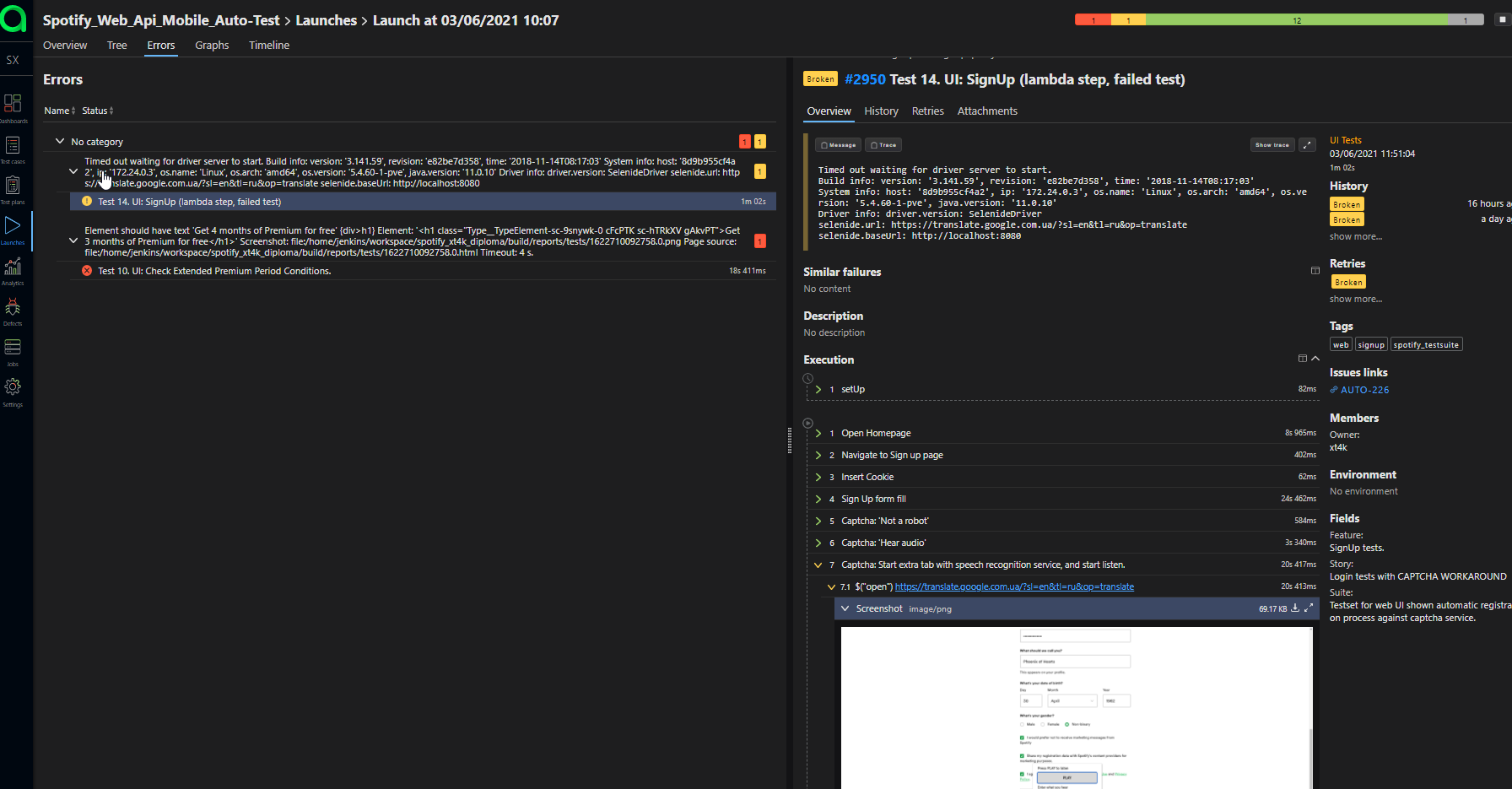
Task: Collapse the 'No category' error group
Action: point(60,141)
